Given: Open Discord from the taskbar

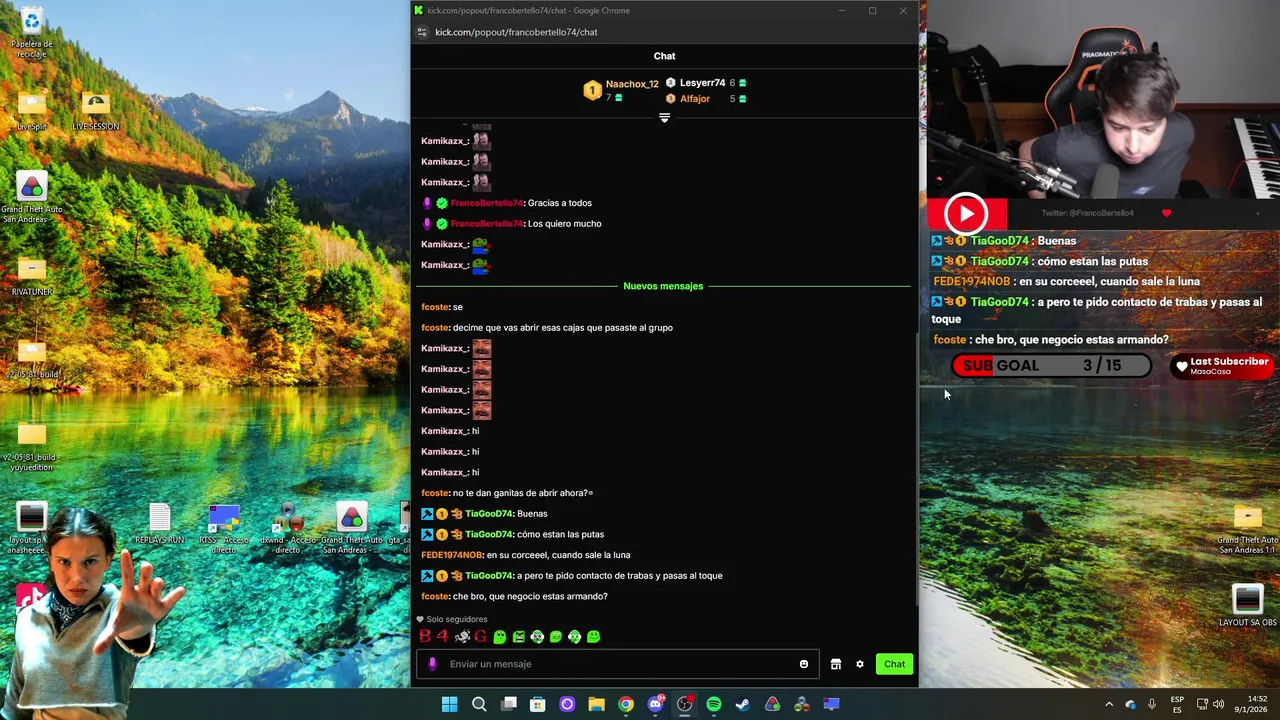Looking at the screenshot, I should click(655, 704).
